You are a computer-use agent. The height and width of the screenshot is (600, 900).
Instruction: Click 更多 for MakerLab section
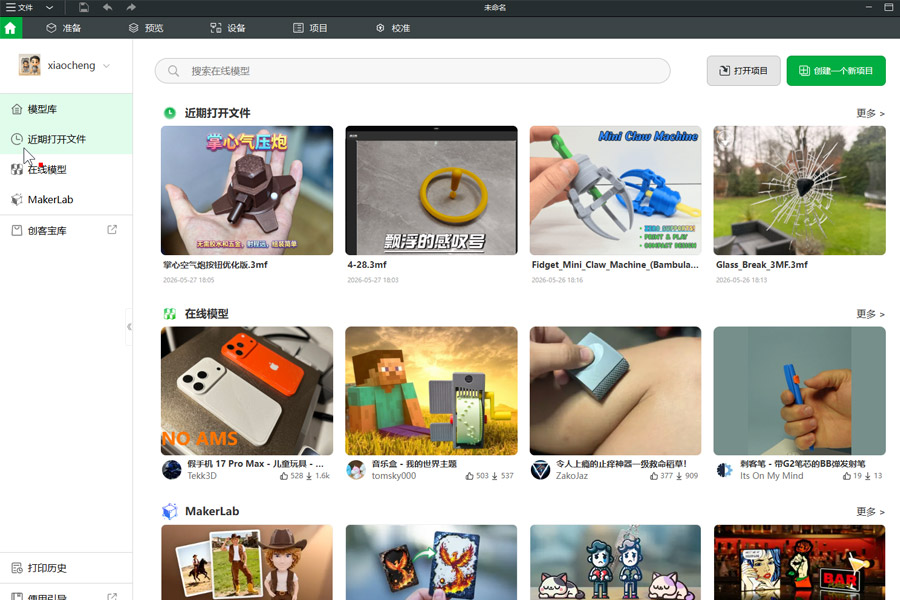click(870, 511)
